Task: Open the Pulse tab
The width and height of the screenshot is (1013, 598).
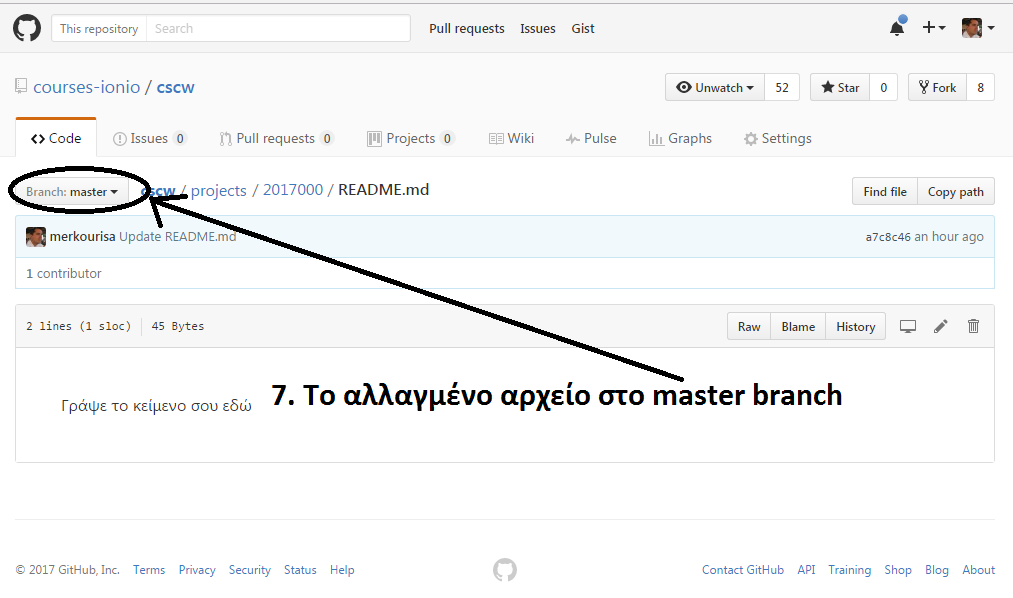Action: point(591,138)
